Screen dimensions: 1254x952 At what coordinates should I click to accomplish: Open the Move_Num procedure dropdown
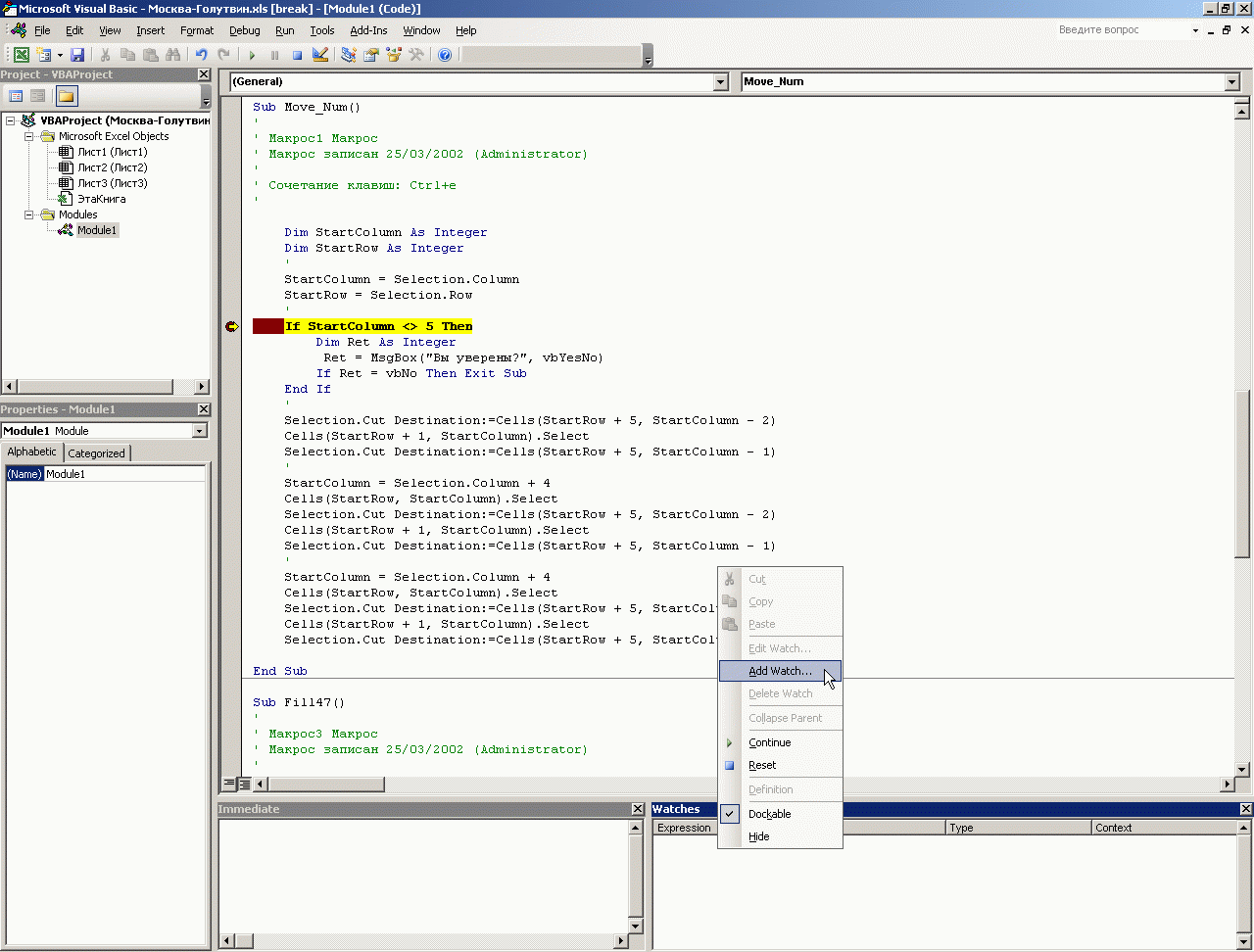(x=1232, y=82)
